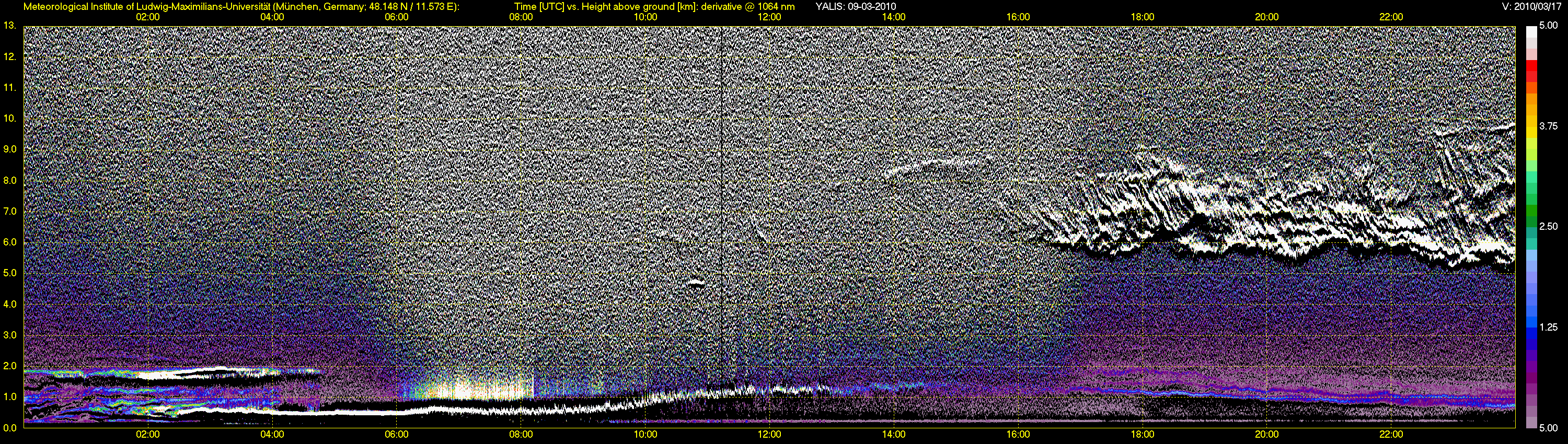Click the 04:00 label on the bottom time axis
1568x444 pixels.
pos(272,434)
